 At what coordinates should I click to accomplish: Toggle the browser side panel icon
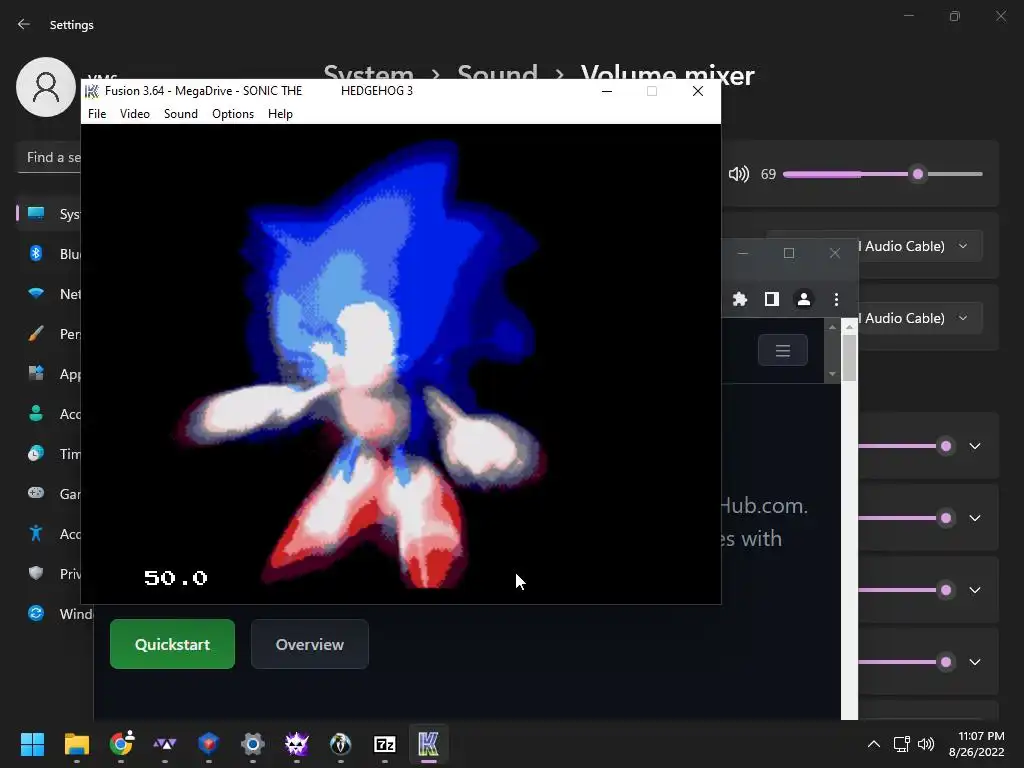coord(772,299)
